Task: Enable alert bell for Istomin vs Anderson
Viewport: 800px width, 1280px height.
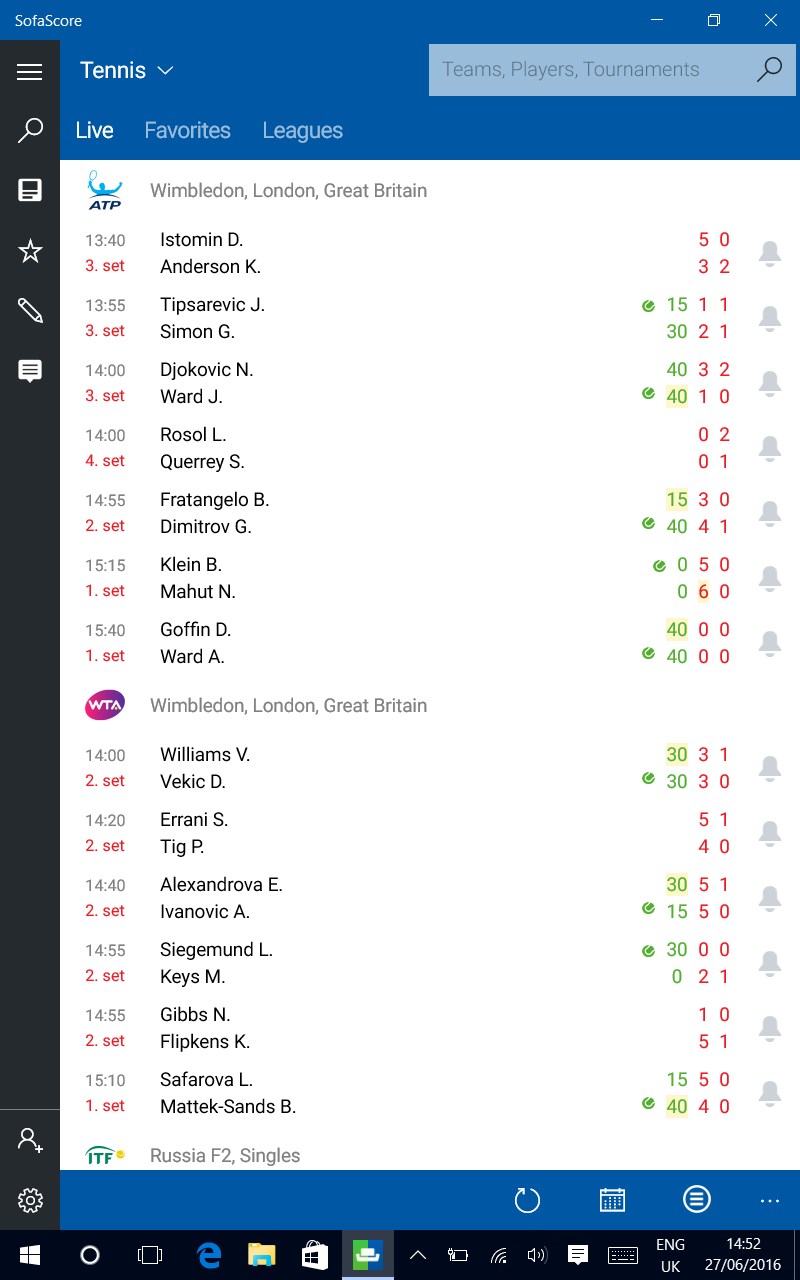Action: (x=769, y=253)
